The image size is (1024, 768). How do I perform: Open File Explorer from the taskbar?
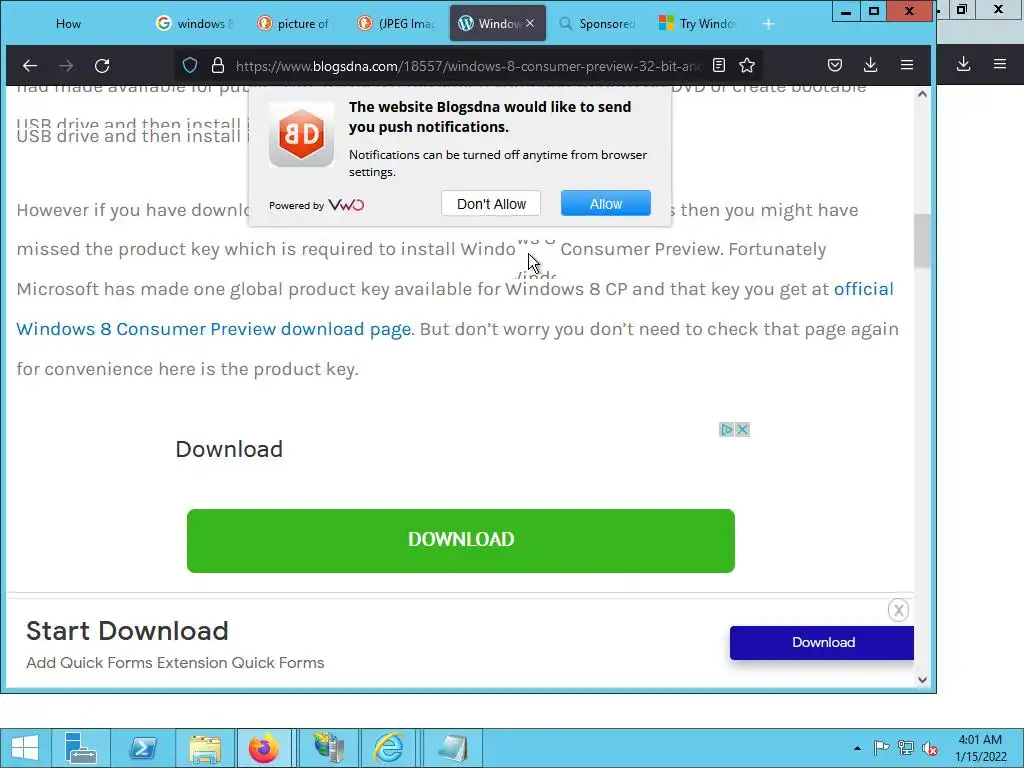point(204,748)
